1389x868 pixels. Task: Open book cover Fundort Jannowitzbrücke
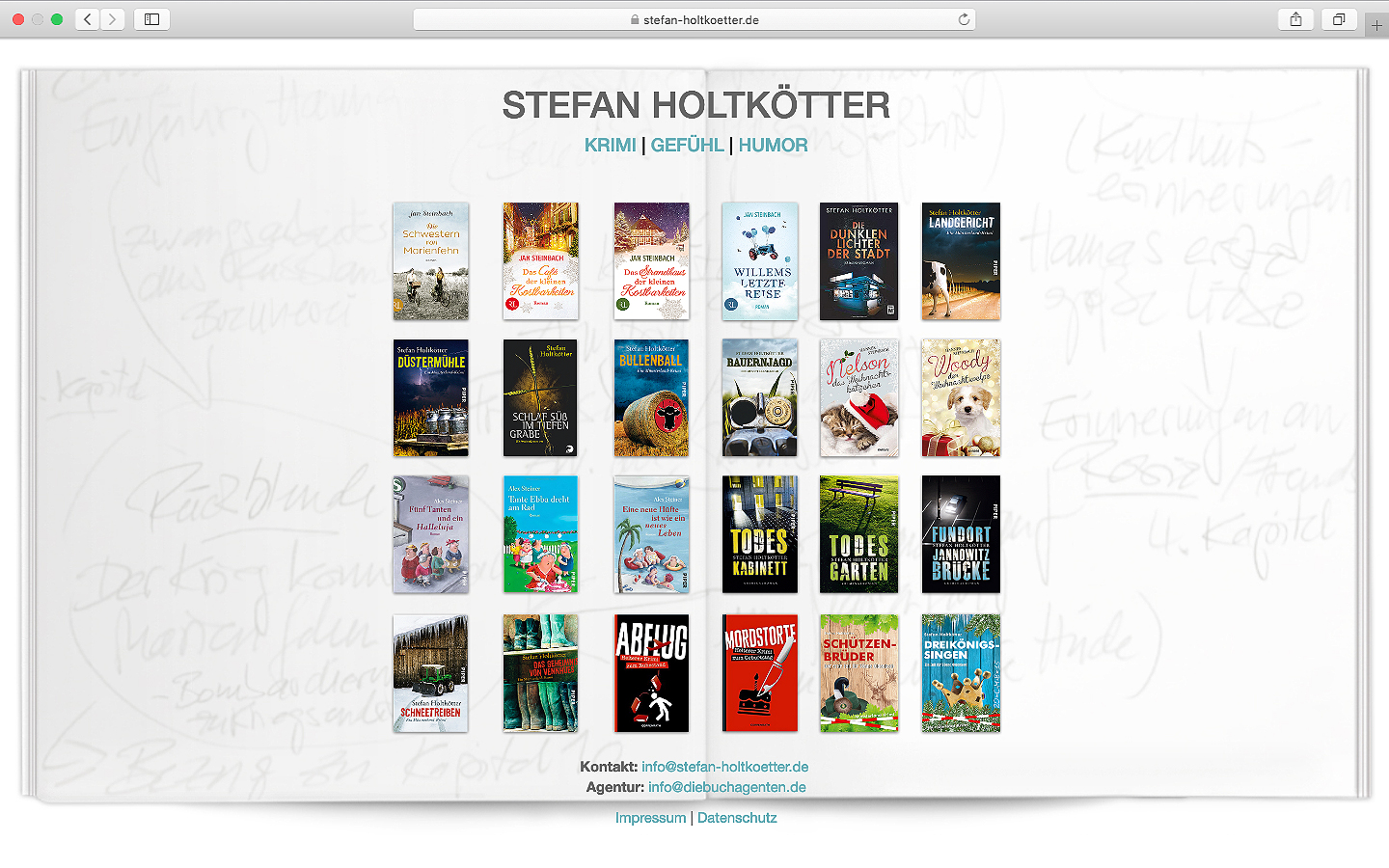click(x=961, y=534)
